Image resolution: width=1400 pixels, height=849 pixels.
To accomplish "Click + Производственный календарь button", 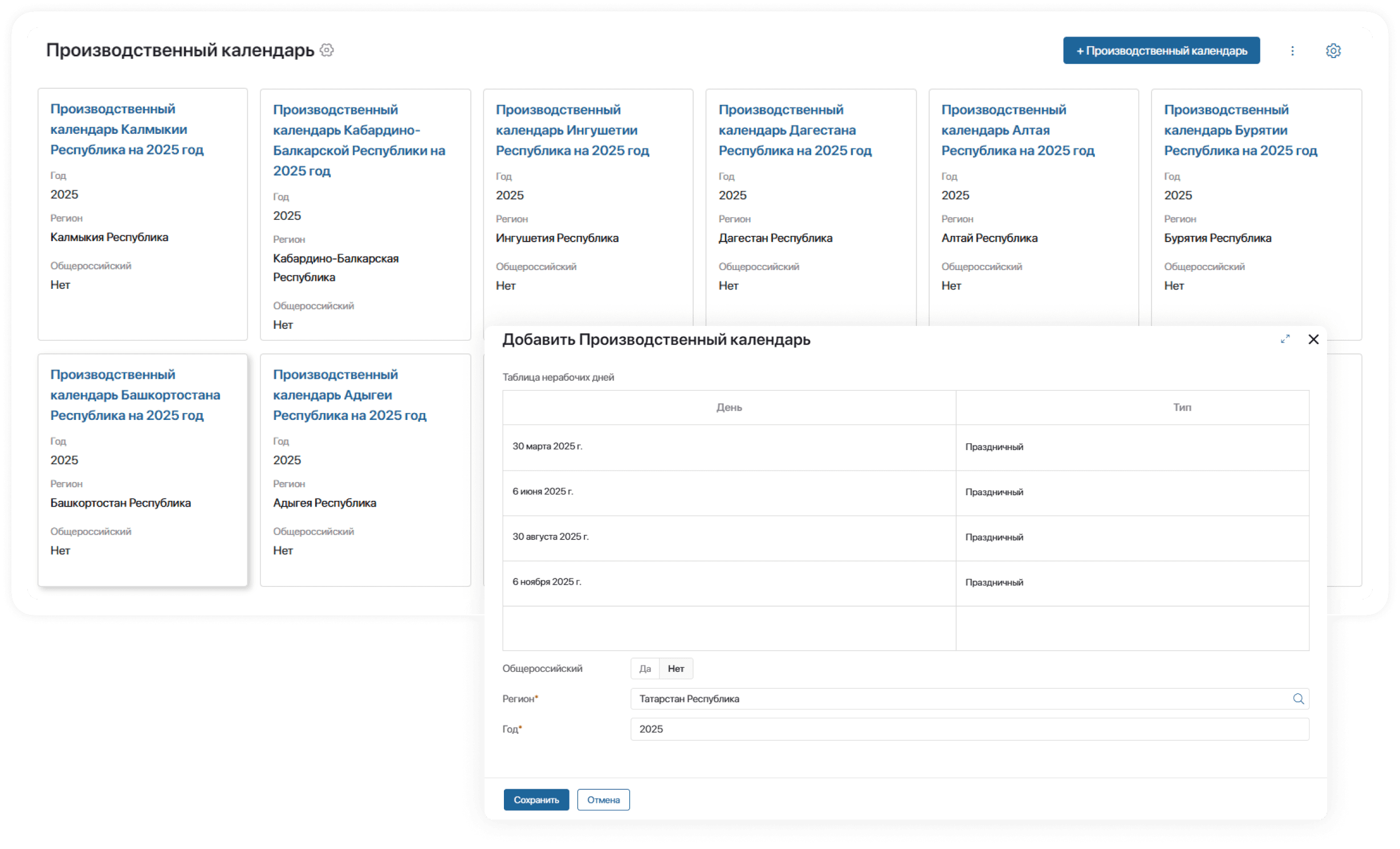I will click(1161, 51).
